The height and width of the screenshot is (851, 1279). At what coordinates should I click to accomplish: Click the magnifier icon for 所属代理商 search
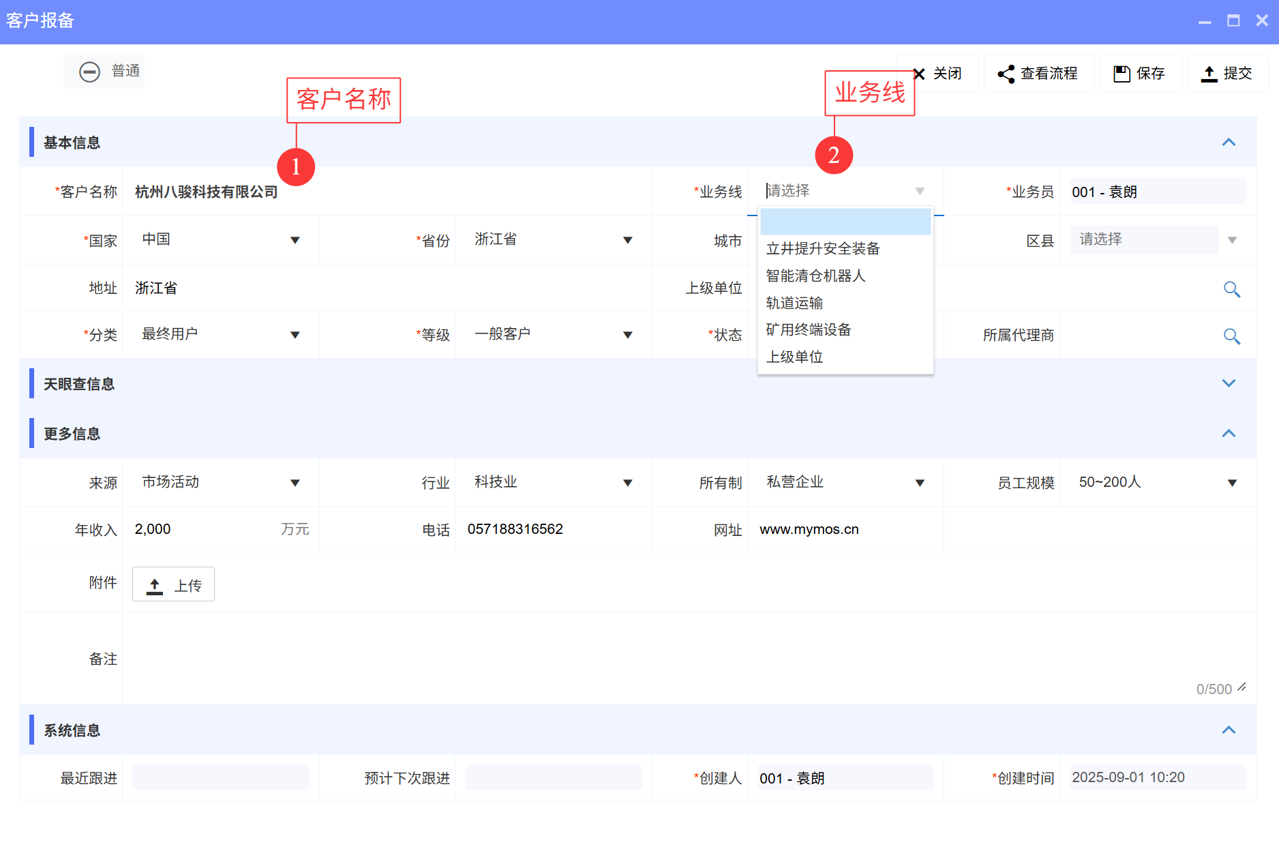point(1231,335)
